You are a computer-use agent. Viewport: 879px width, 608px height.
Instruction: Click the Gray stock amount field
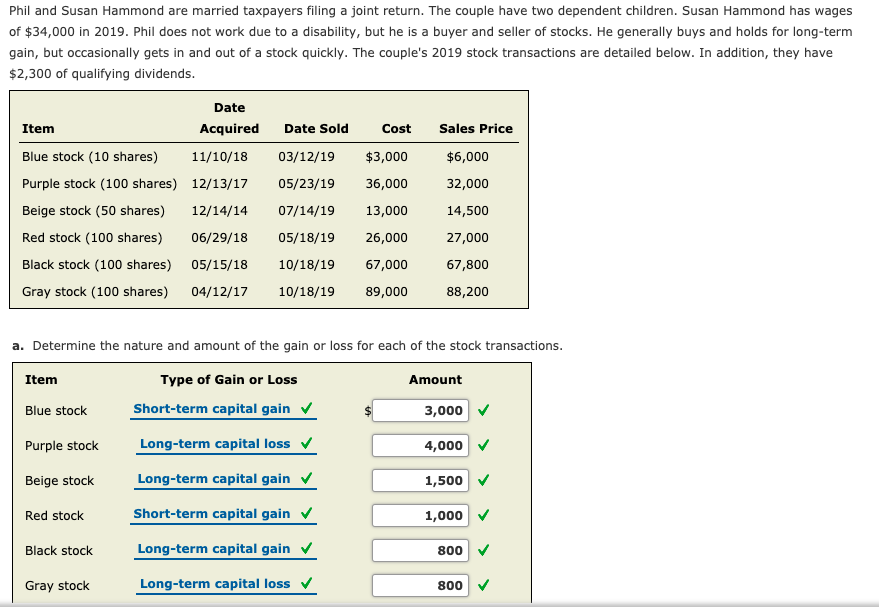pyautogui.click(x=420, y=585)
